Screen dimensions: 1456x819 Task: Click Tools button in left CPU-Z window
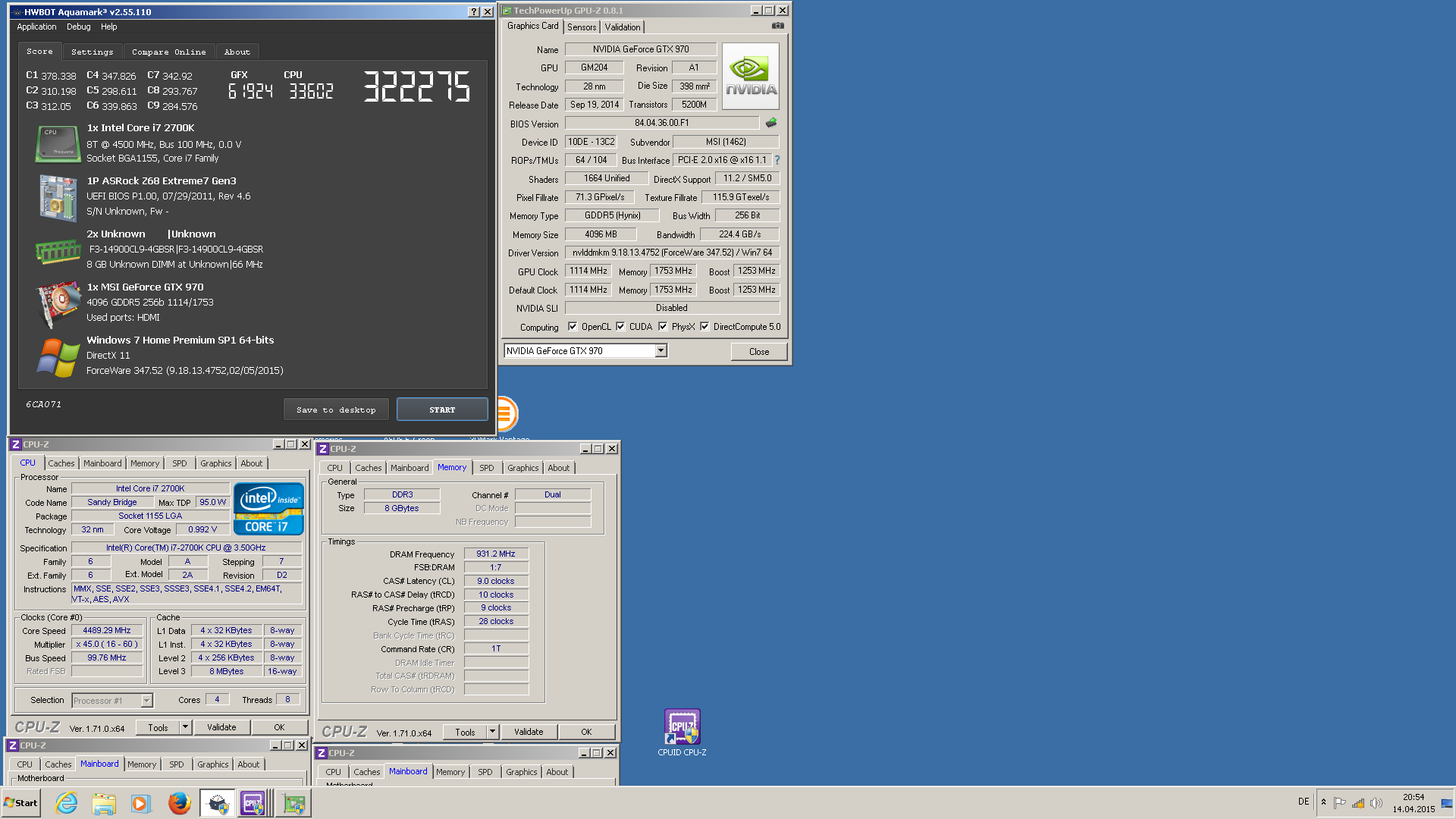(x=158, y=727)
